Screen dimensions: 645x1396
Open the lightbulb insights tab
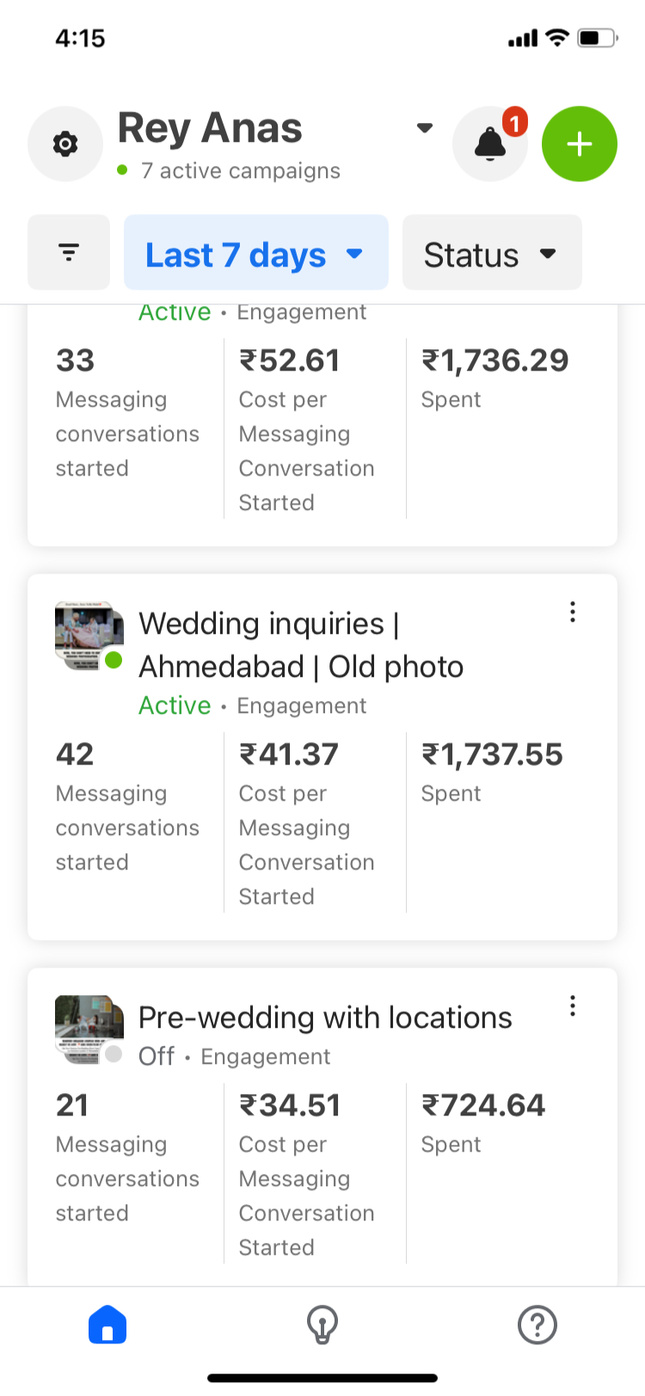click(322, 1326)
